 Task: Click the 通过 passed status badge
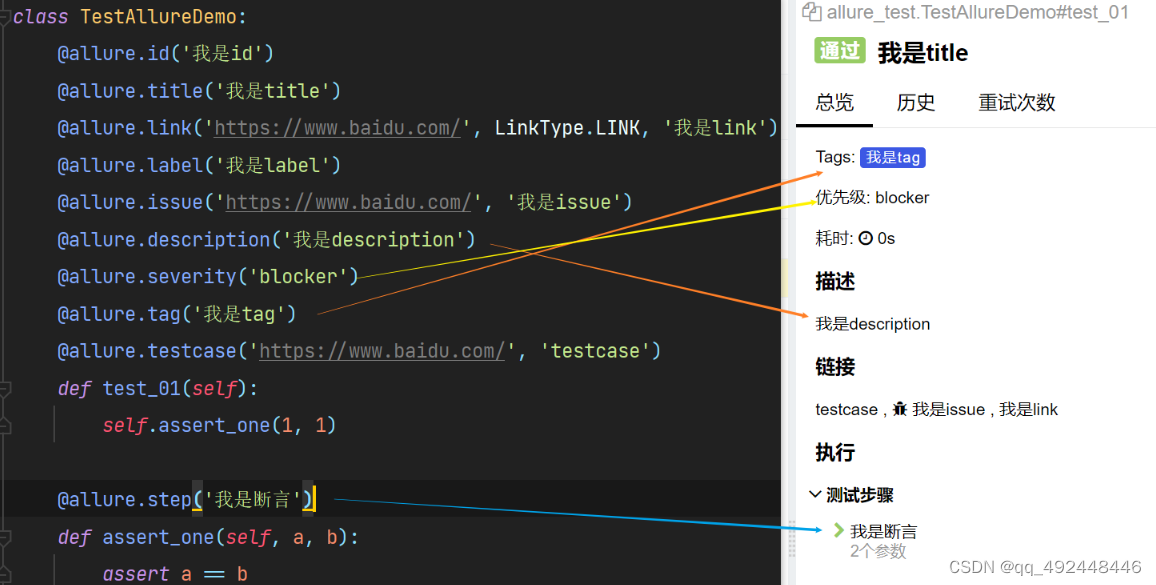point(839,51)
